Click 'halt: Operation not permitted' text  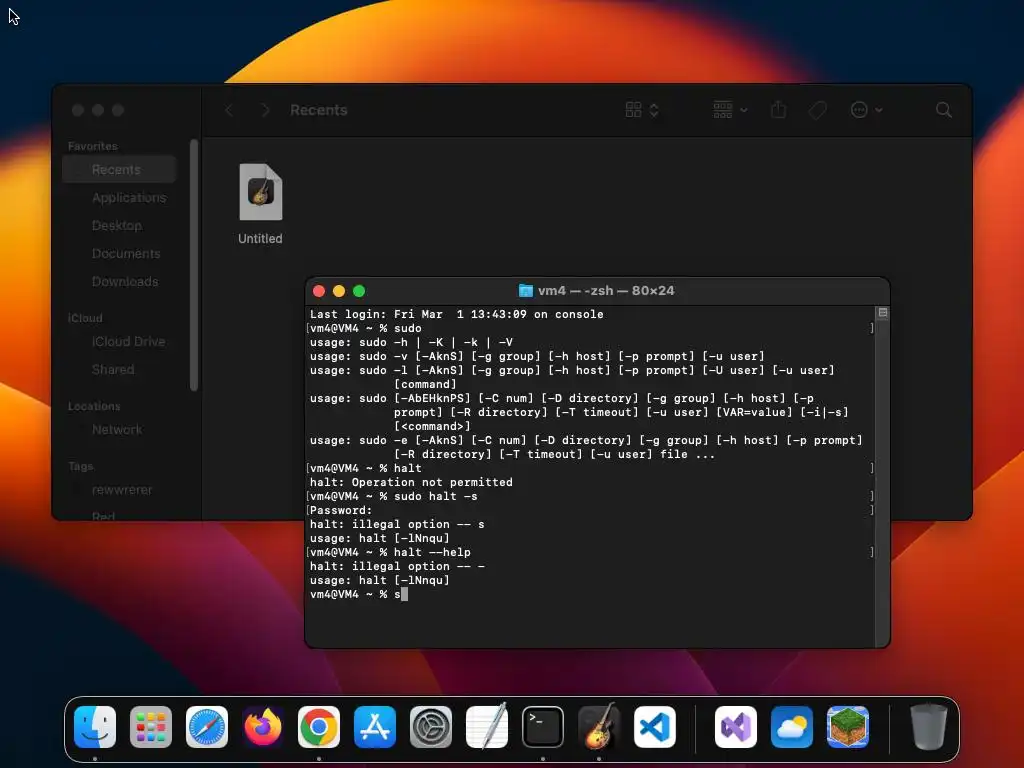(x=411, y=482)
